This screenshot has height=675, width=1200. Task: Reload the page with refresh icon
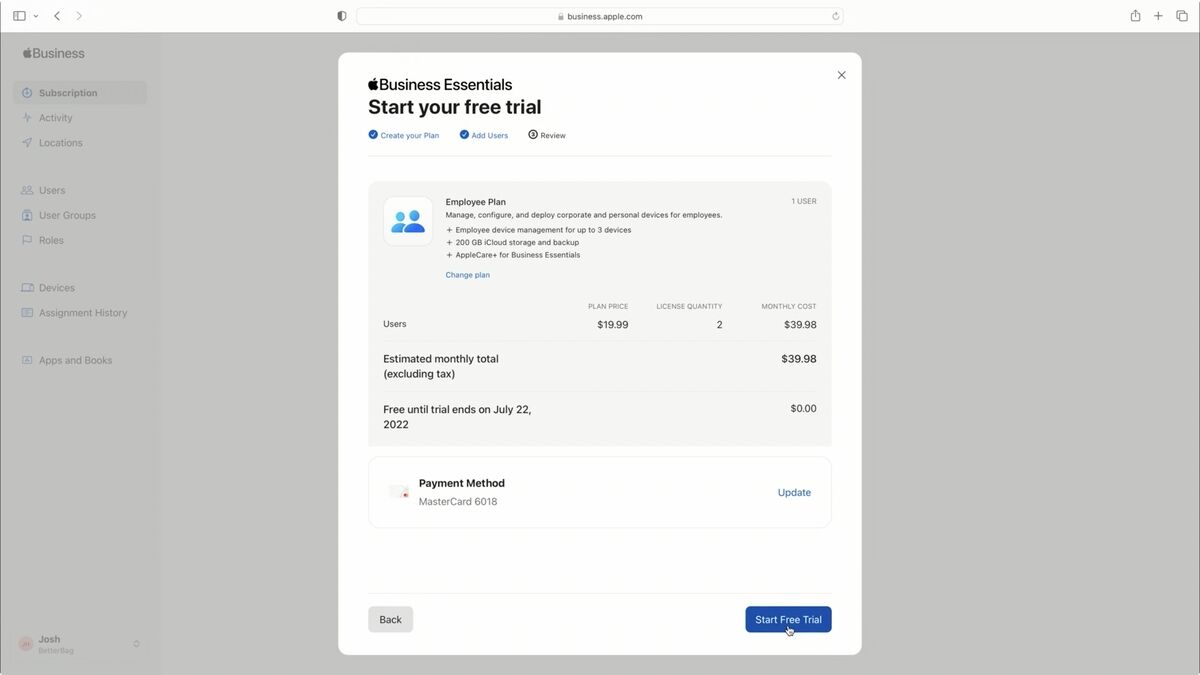point(835,16)
